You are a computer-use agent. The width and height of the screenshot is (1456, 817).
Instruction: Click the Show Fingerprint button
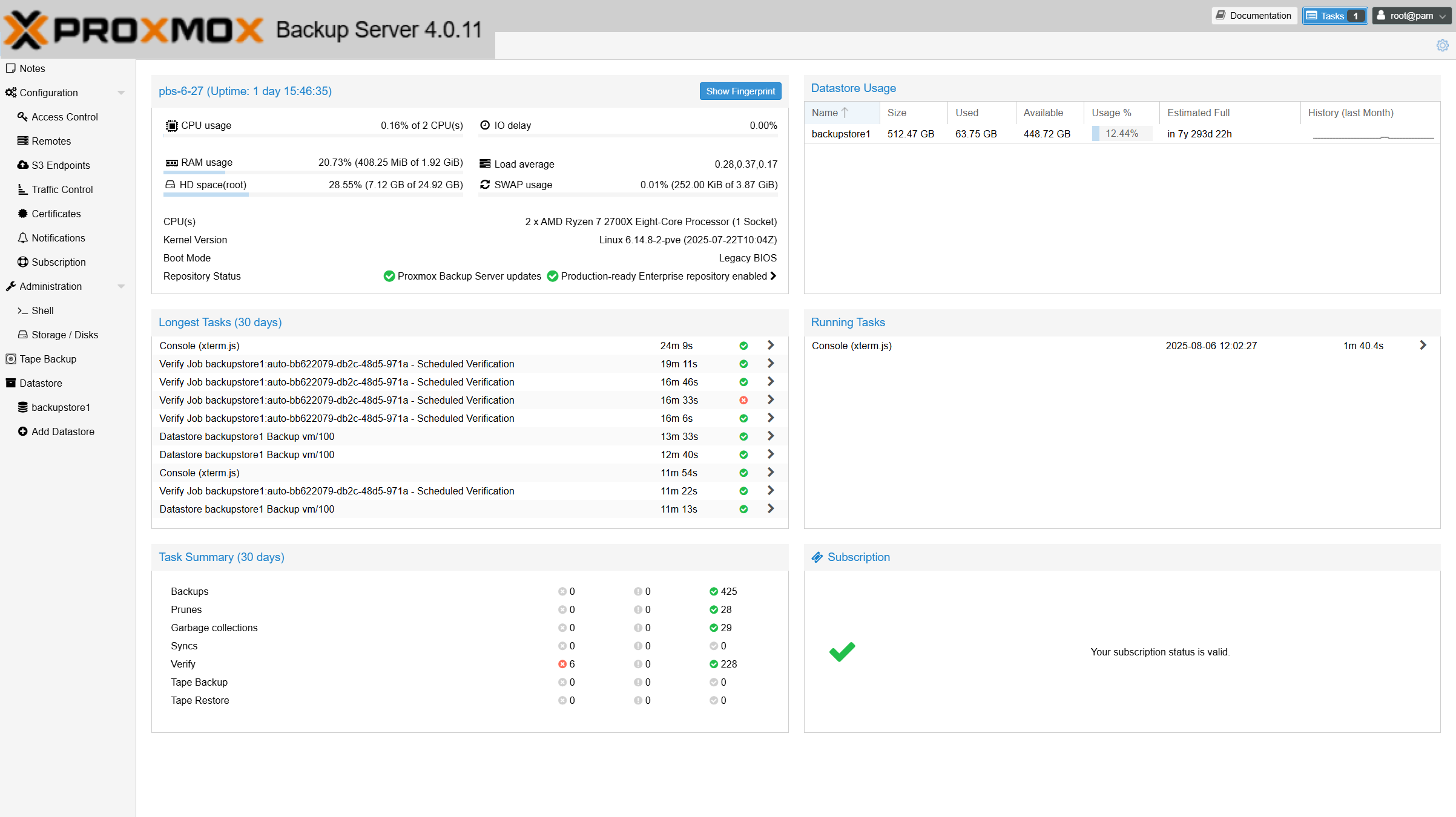click(x=740, y=91)
